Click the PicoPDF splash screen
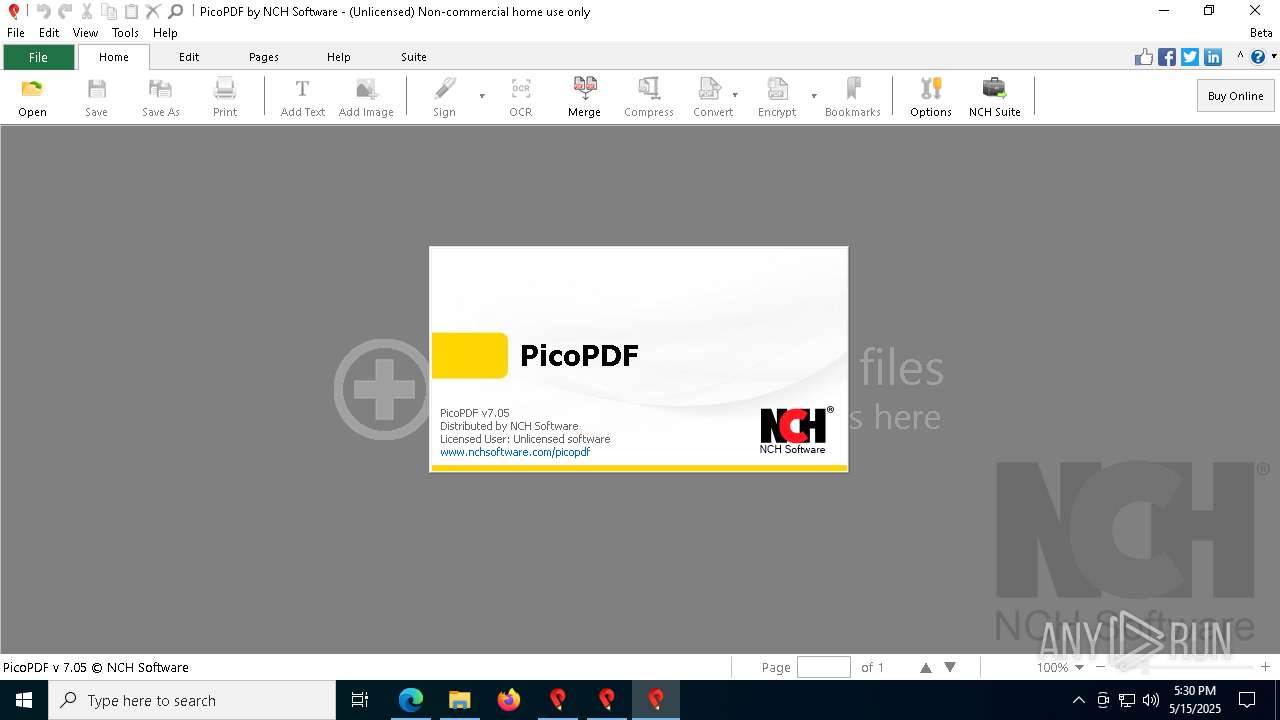 639,359
